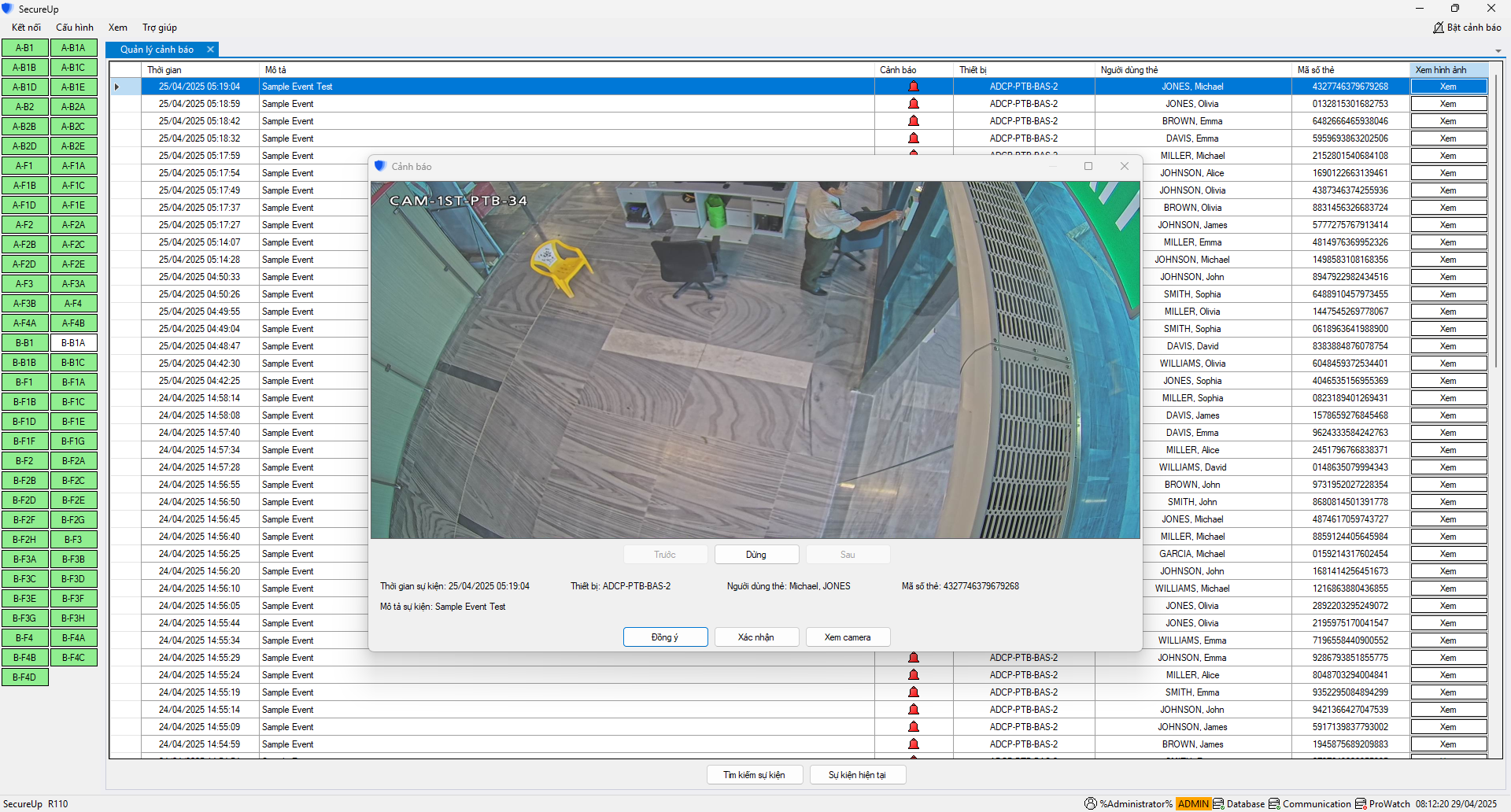Click the CAM-1ST-PTB-34 camera image
The image size is (1511, 812).
point(755,360)
